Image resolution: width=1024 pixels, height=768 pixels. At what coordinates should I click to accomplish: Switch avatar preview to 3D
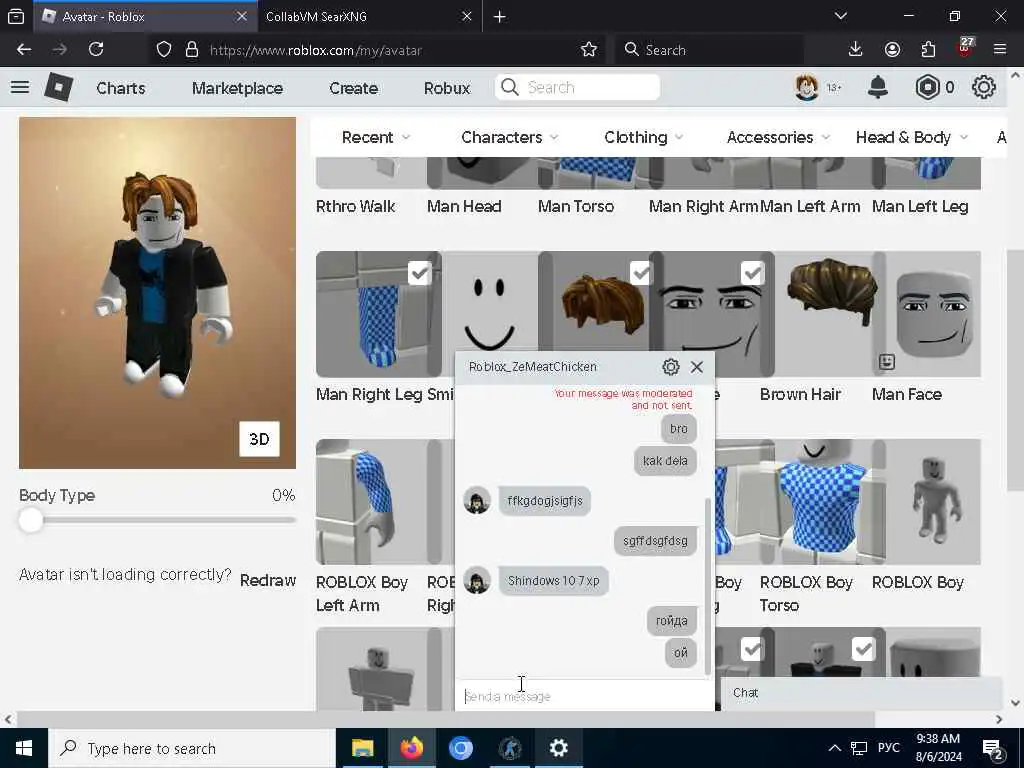pyautogui.click(x=259, y=439)
